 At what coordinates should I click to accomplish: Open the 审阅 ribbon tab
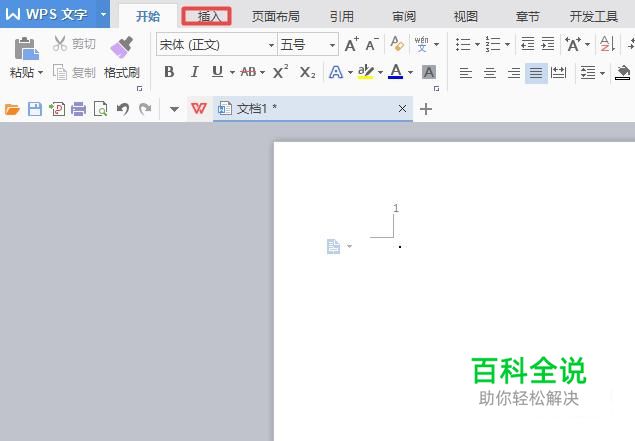point(404,17)
